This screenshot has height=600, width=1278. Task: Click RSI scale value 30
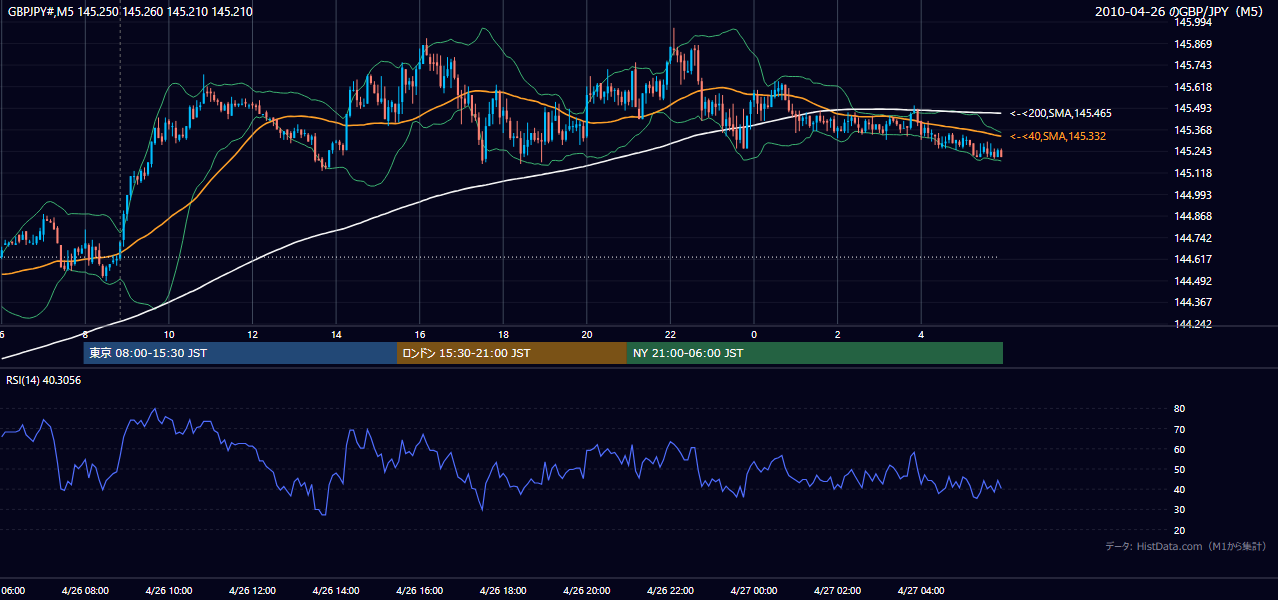coord(1179,510)
